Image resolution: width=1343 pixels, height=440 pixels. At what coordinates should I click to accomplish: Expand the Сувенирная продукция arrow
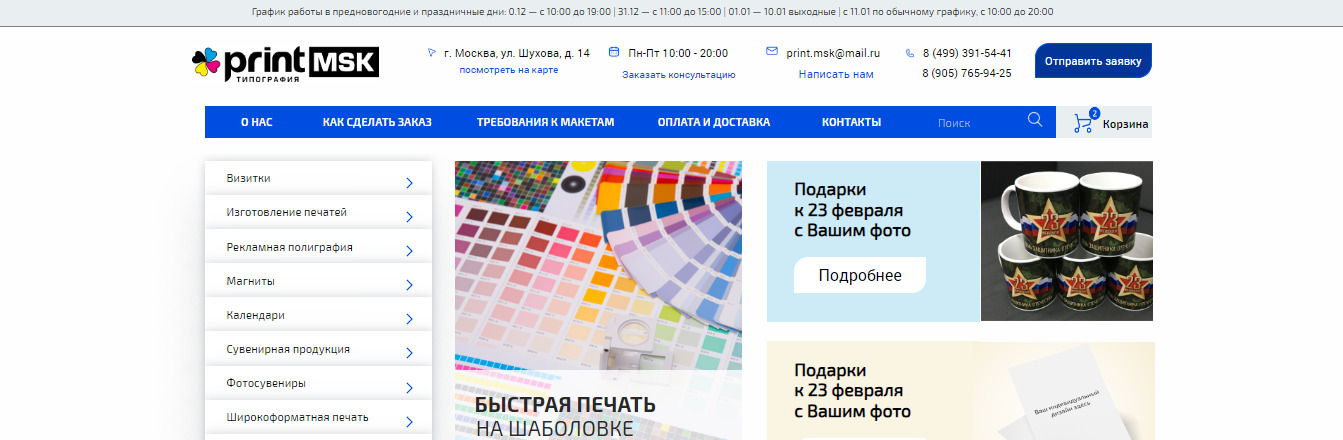(410, 354)
